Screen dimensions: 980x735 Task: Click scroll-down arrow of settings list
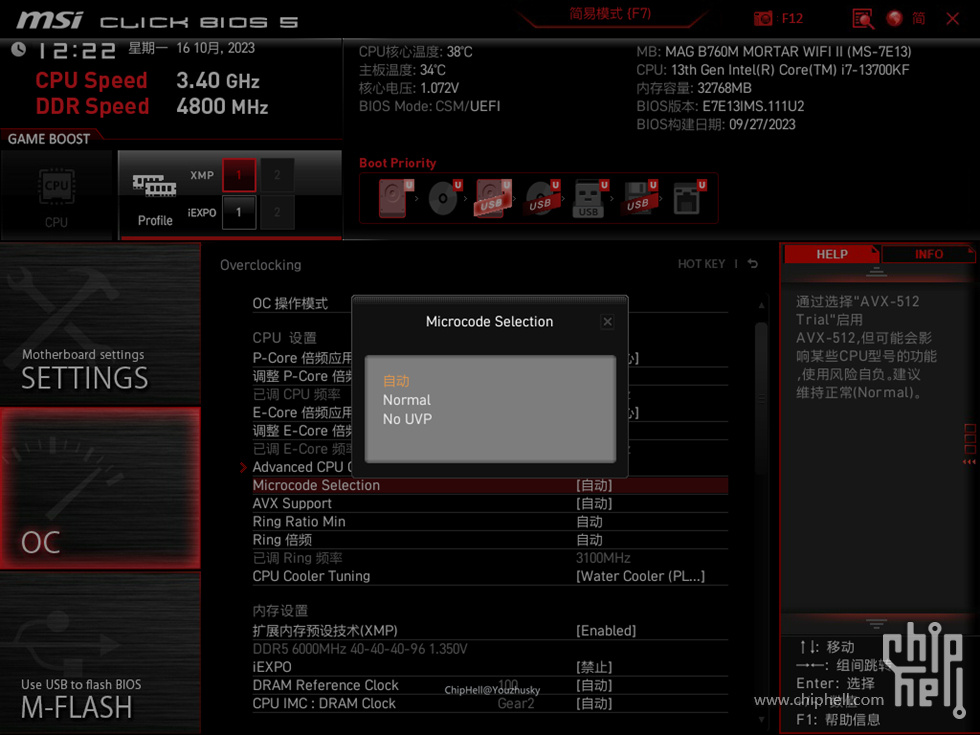[x=761, y=720]
